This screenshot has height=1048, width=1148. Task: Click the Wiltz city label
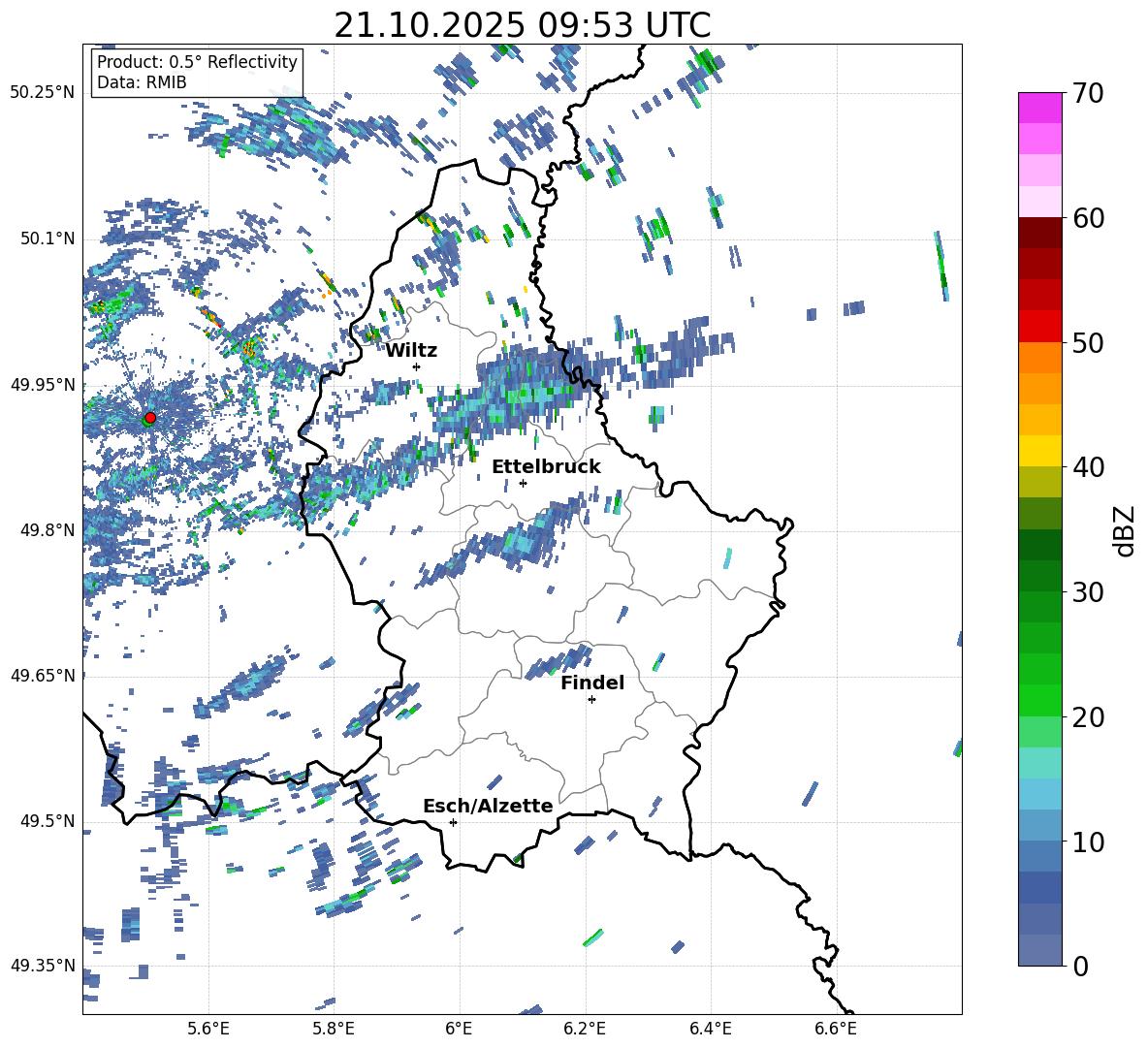point(411,351)
